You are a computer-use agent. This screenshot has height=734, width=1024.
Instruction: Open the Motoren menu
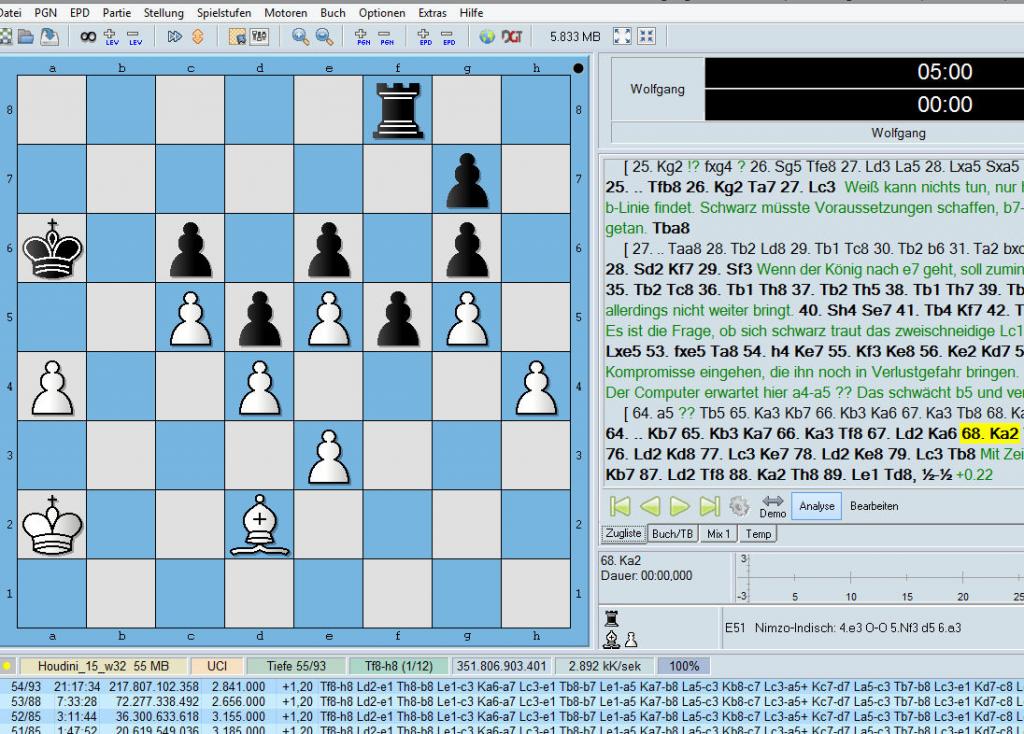coord(286,13)
